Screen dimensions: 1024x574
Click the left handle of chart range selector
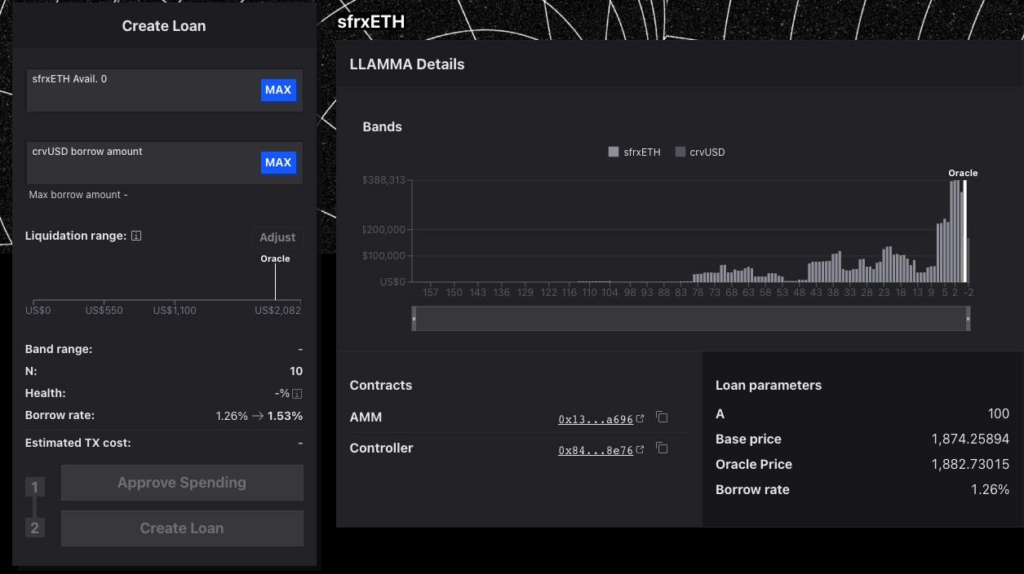coord(414,318)
